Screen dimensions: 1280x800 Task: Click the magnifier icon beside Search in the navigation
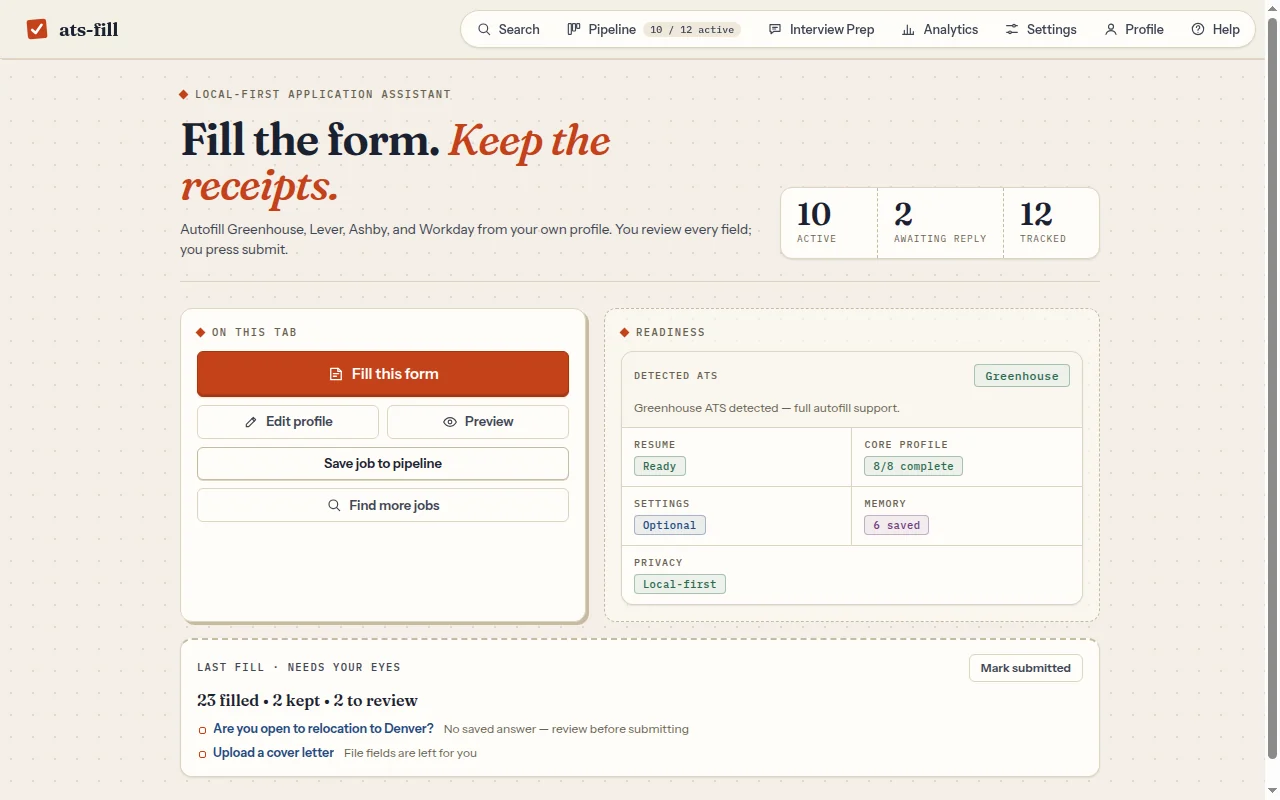(484, 30)
